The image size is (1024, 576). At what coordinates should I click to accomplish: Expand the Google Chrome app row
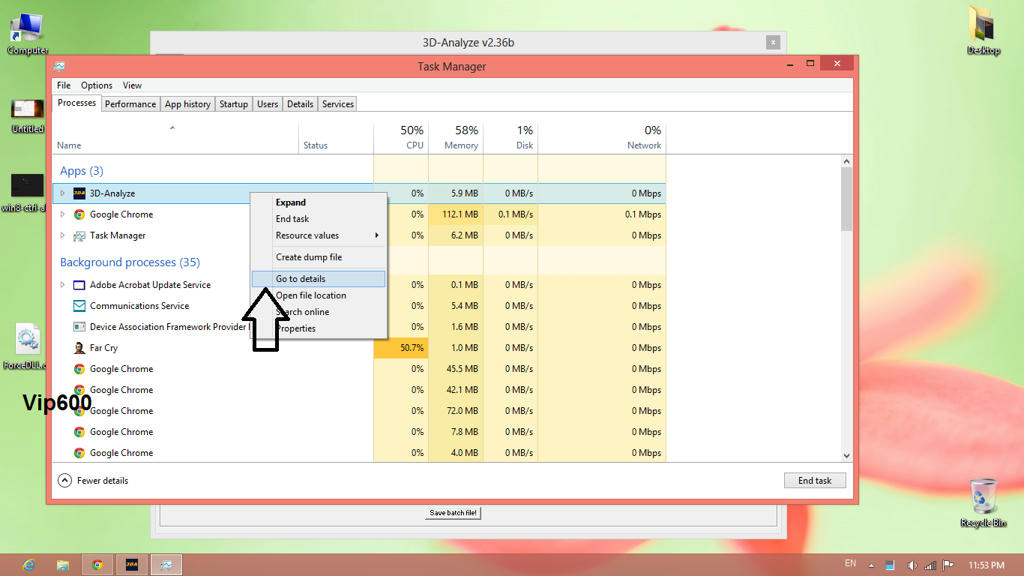[x=63, y=214]
